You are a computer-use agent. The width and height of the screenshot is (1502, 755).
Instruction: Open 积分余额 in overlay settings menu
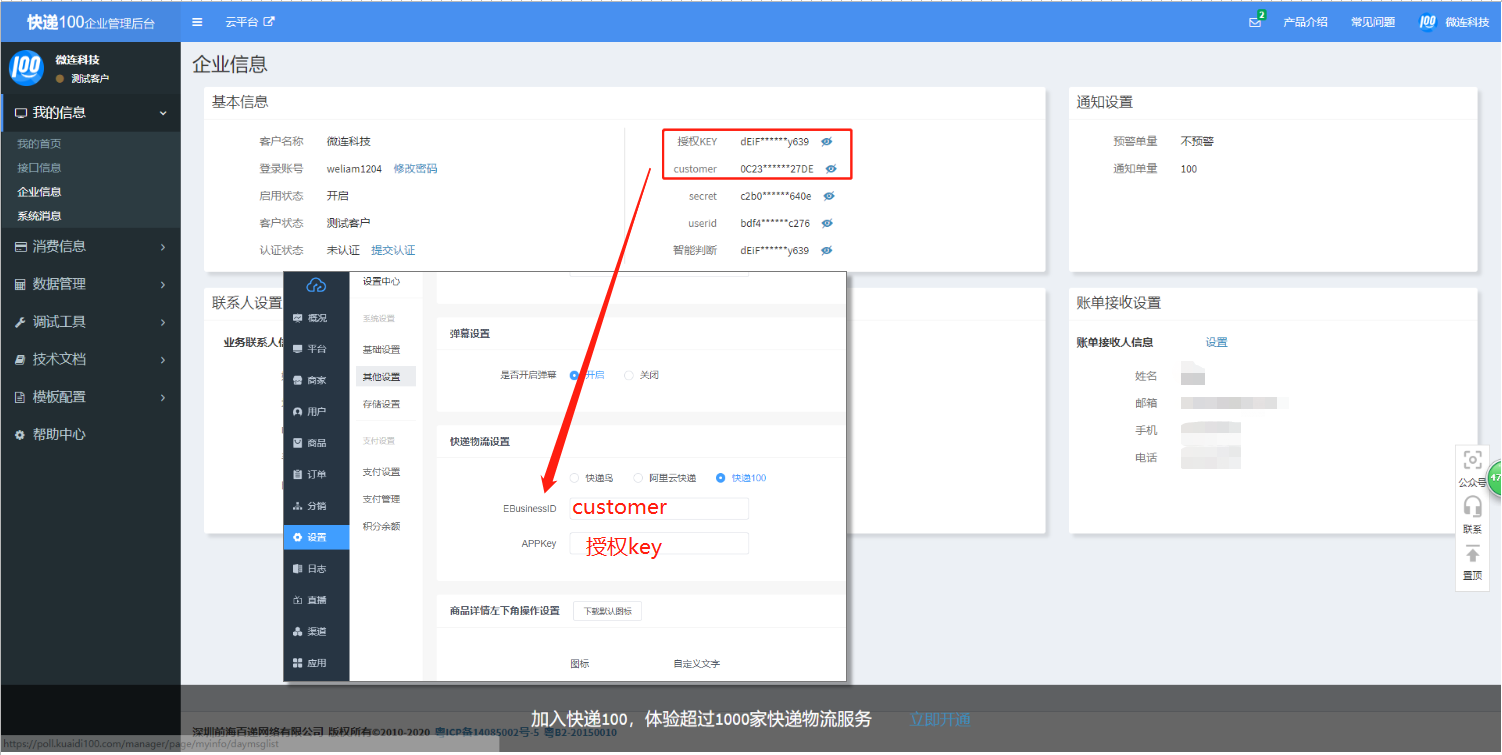coord(381,526)
